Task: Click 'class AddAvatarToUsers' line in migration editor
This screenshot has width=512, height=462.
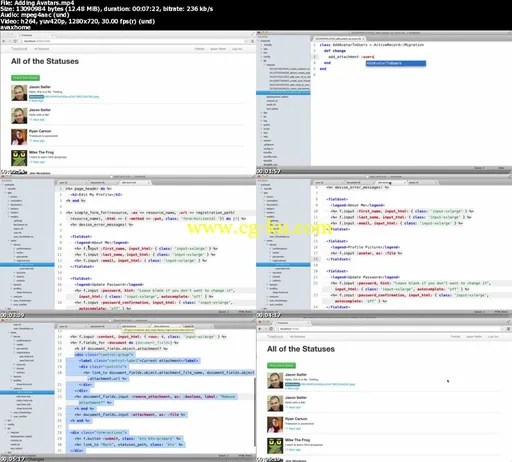Action: 372,45
